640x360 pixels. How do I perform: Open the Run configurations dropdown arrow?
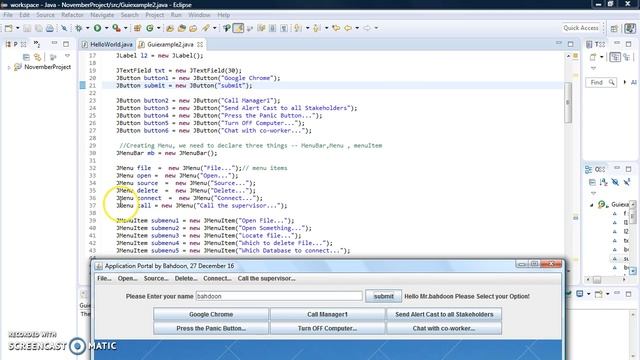tap(107, 28)
